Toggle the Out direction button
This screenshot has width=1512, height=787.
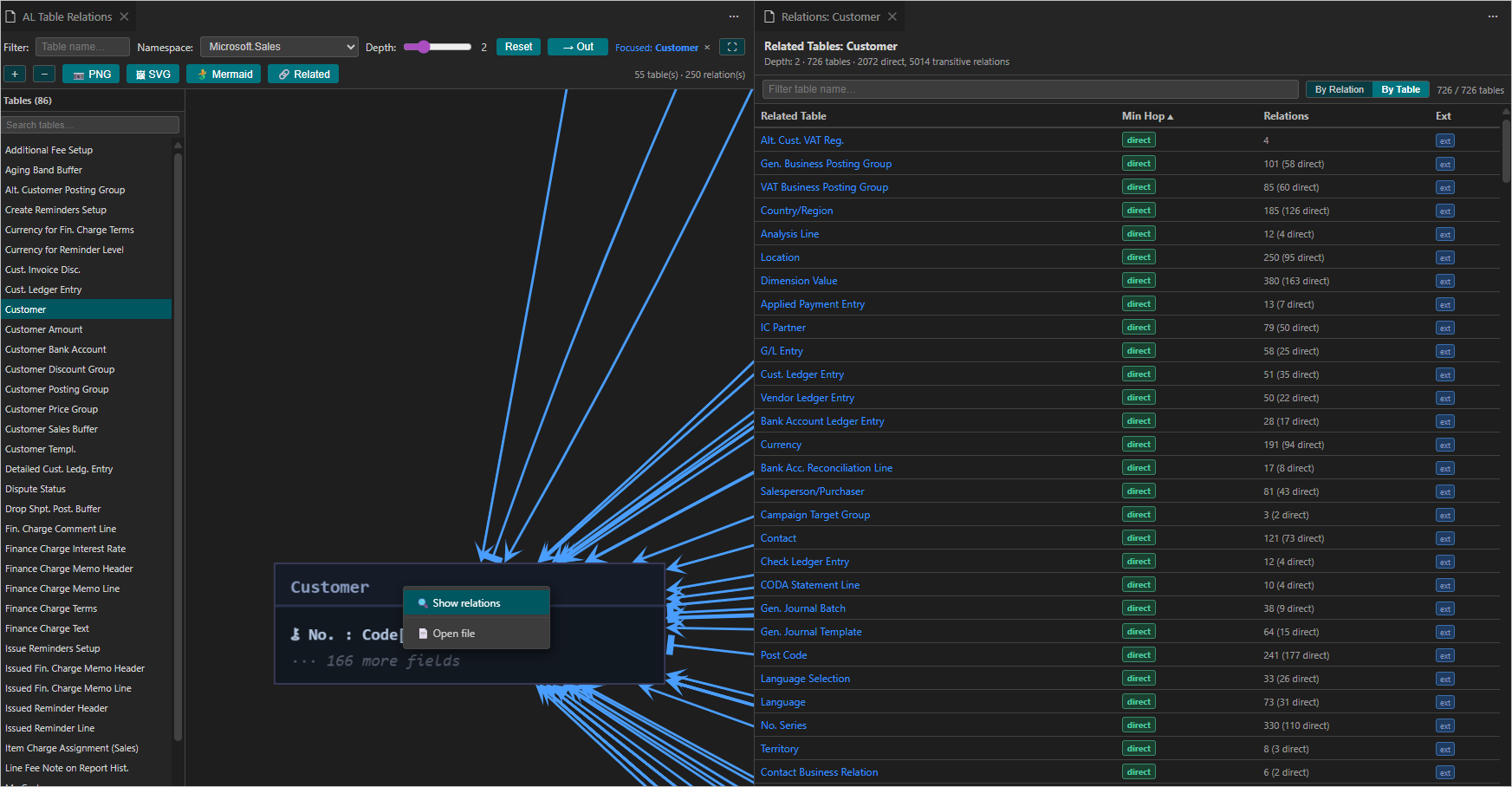[x=577, y=47]
